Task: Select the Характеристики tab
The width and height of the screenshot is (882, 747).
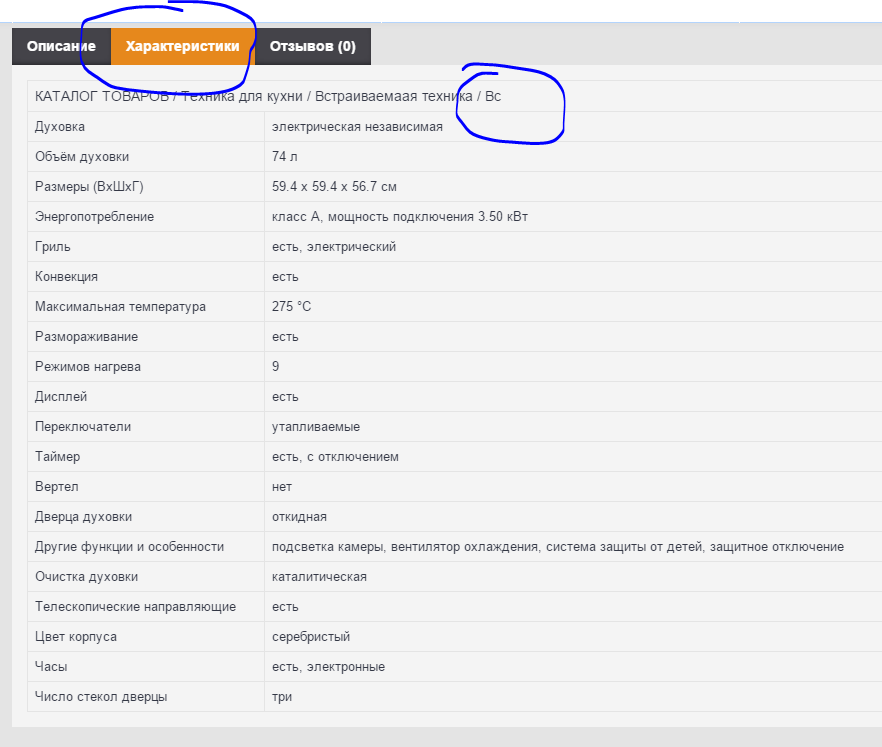Action: coord(183,46)
